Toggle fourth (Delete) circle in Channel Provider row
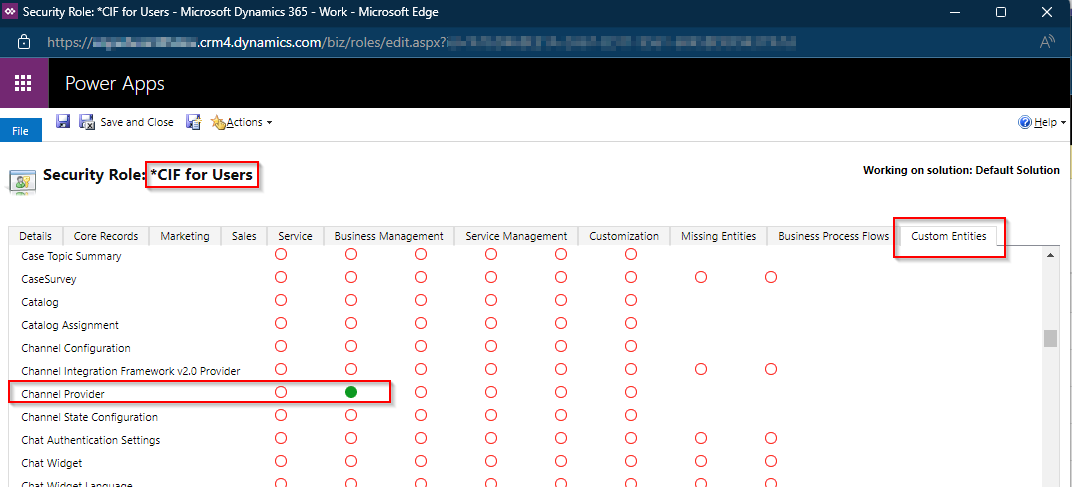1072x487 pixels. pos(491,392)
